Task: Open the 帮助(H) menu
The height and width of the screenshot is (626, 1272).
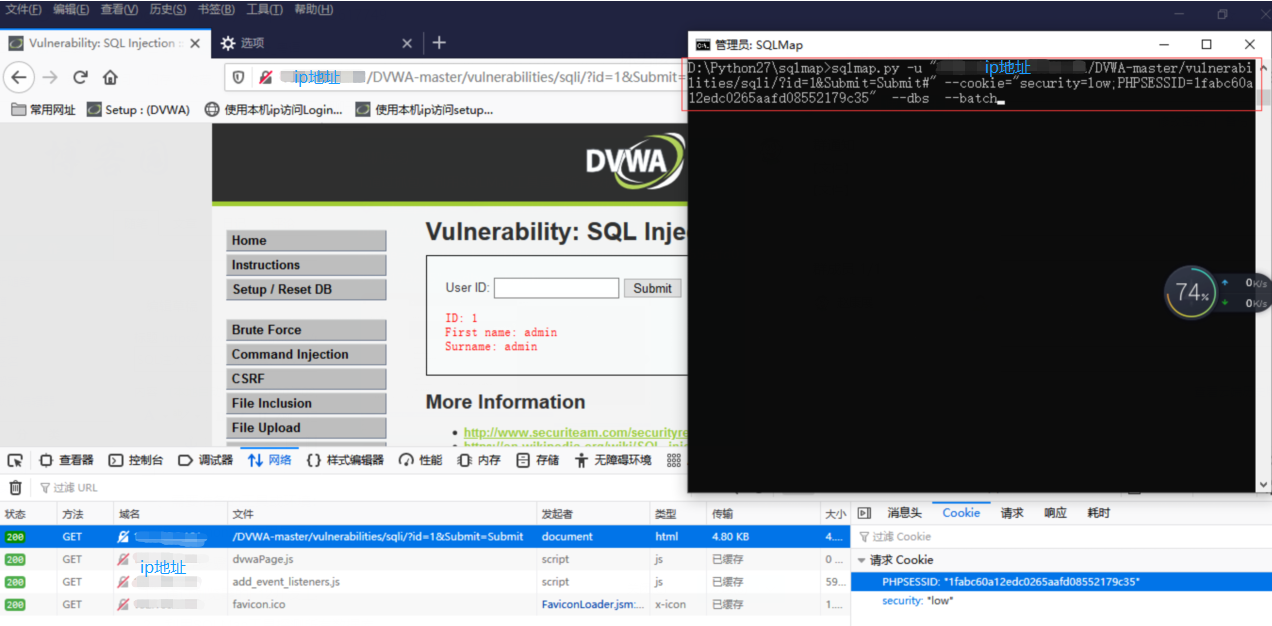Action: click(314, 9)
